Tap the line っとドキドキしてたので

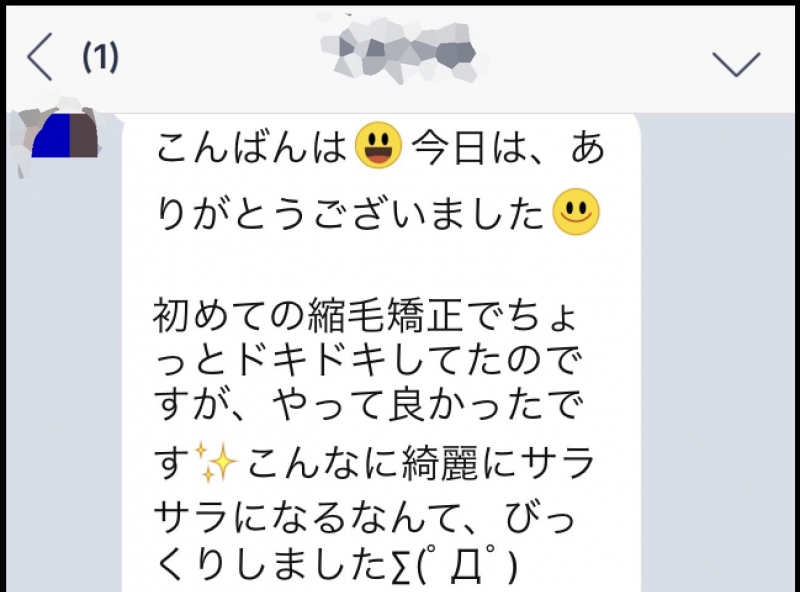click(x=368, y=360)
